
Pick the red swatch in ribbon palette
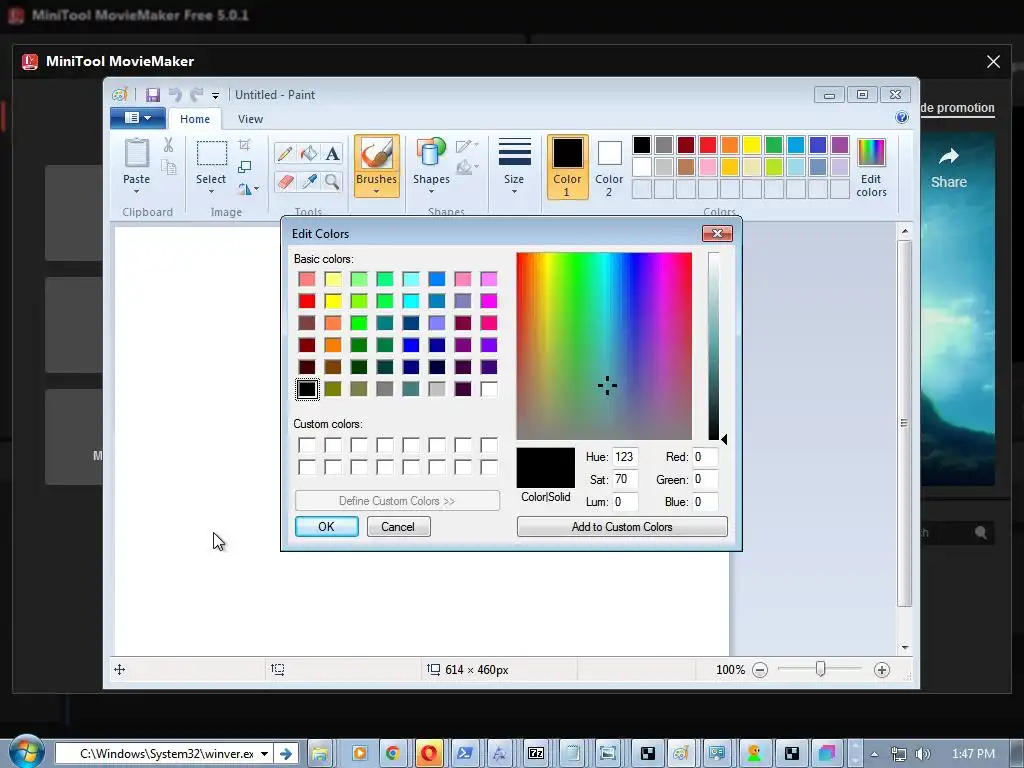tap(708, 145)
